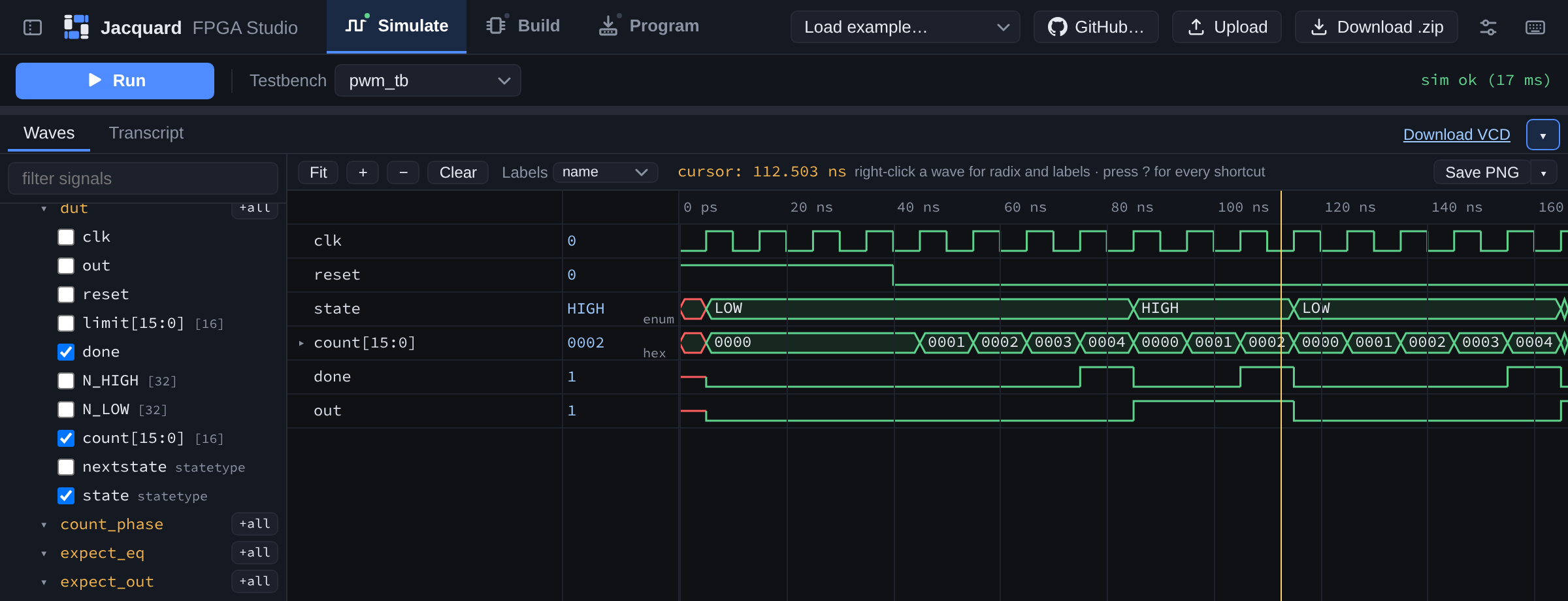The height and width of the screenshot is (601, 1568).
Task: Enable the nextstate checkbox
Action: (x=66, y=467)
